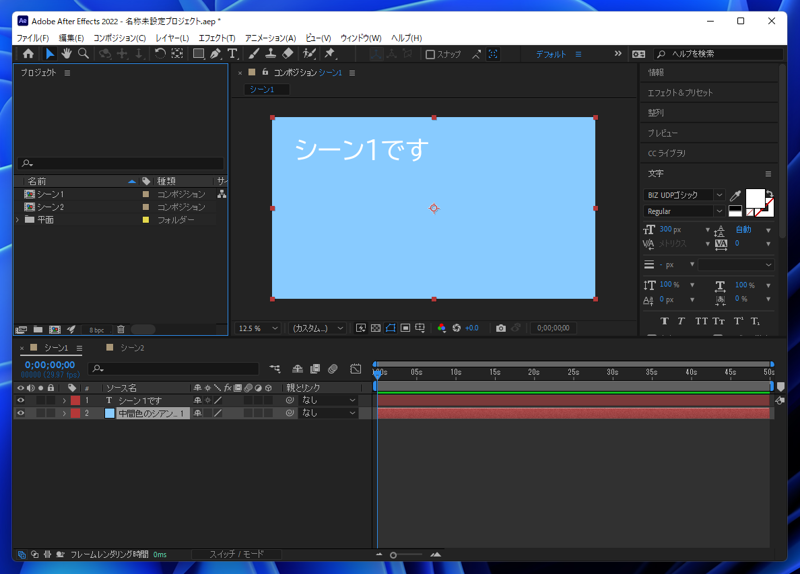Hide the シーン1です text layer
Image resolution: width=800 pixels, height=574 pixels.
(x=20, y=400)
